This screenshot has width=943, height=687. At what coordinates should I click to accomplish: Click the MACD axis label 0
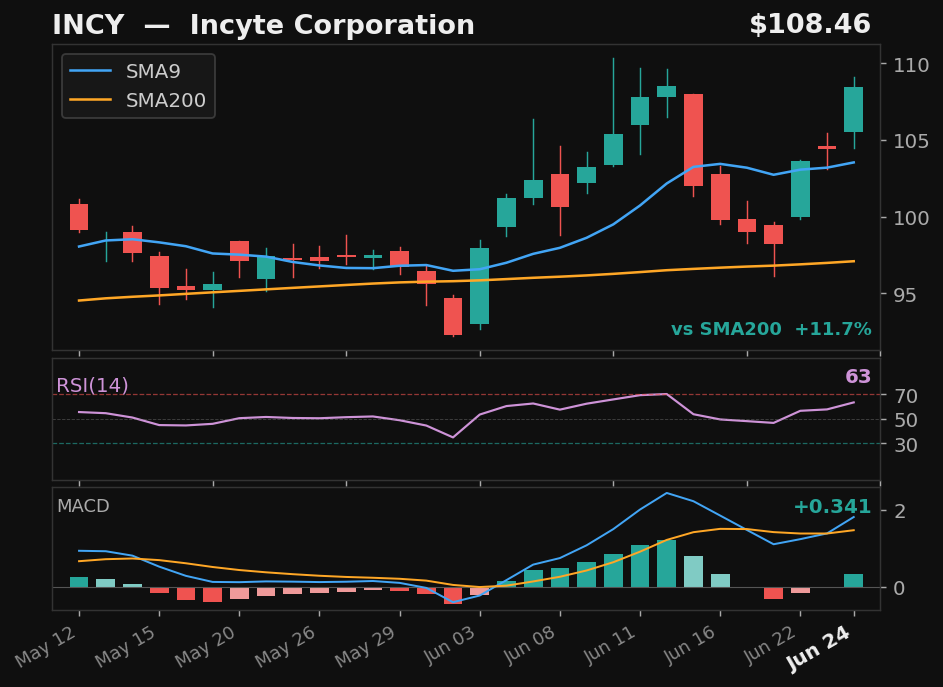pyautogui.click(x=900, y=588)
